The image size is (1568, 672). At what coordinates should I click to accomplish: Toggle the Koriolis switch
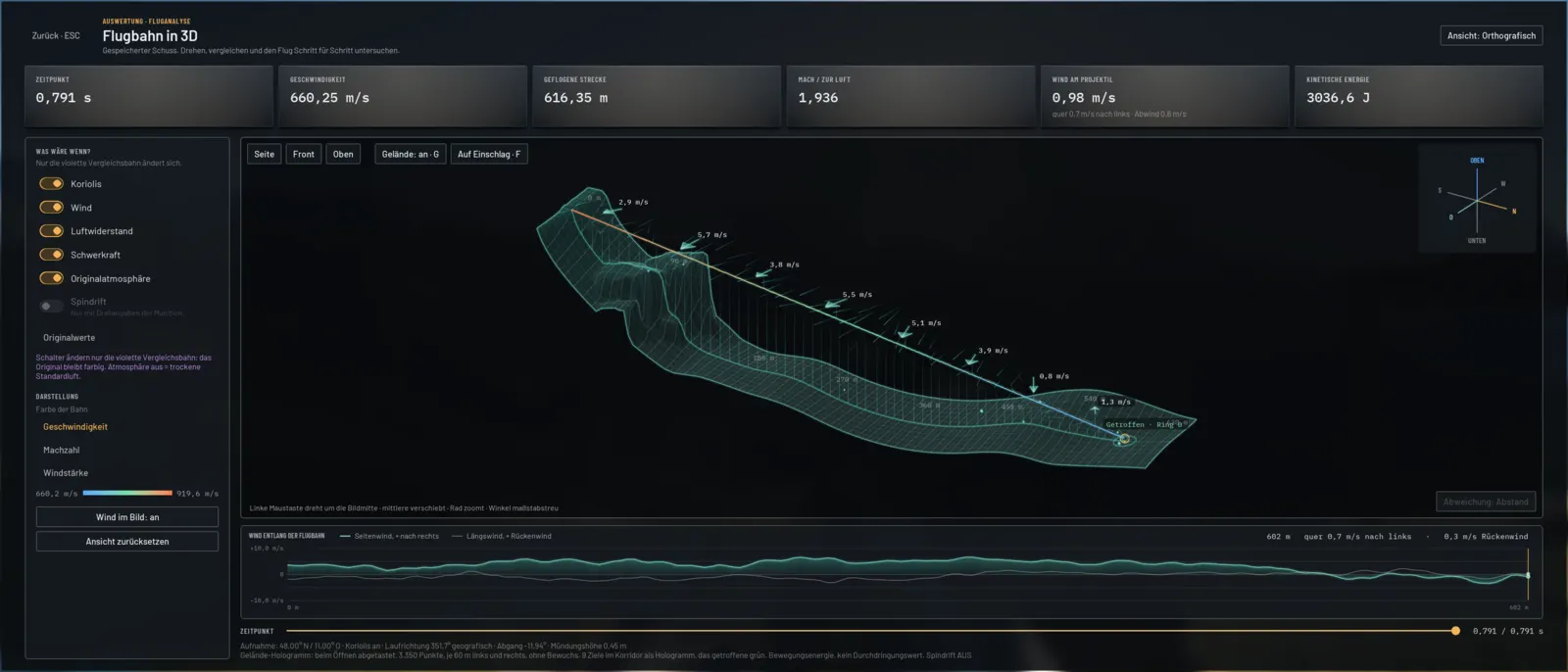point(51,183)
